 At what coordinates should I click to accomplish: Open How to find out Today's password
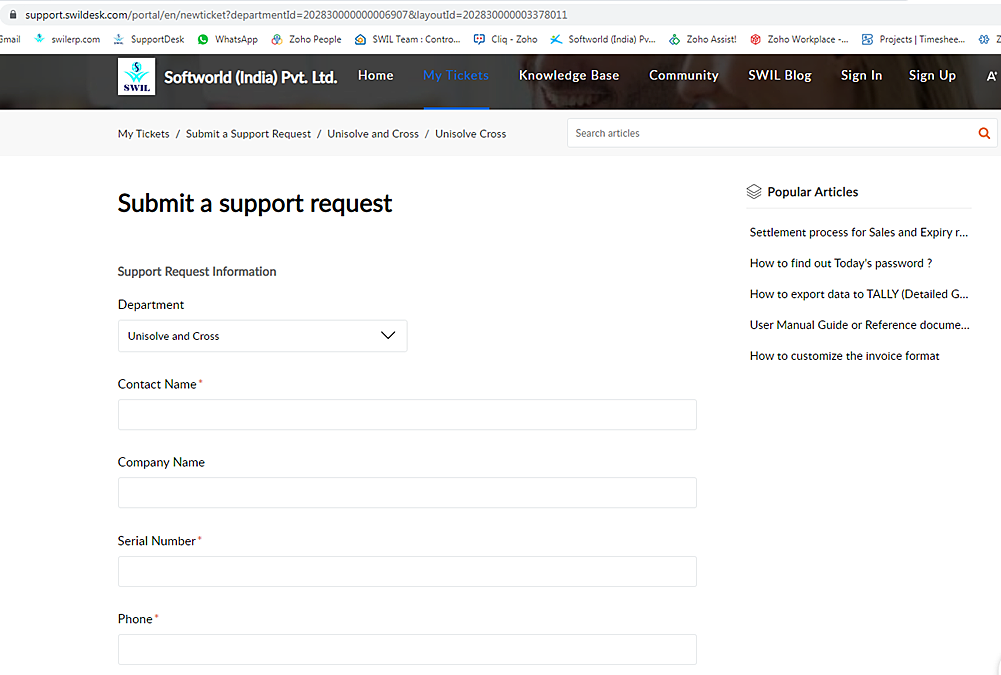coord(841,263)
